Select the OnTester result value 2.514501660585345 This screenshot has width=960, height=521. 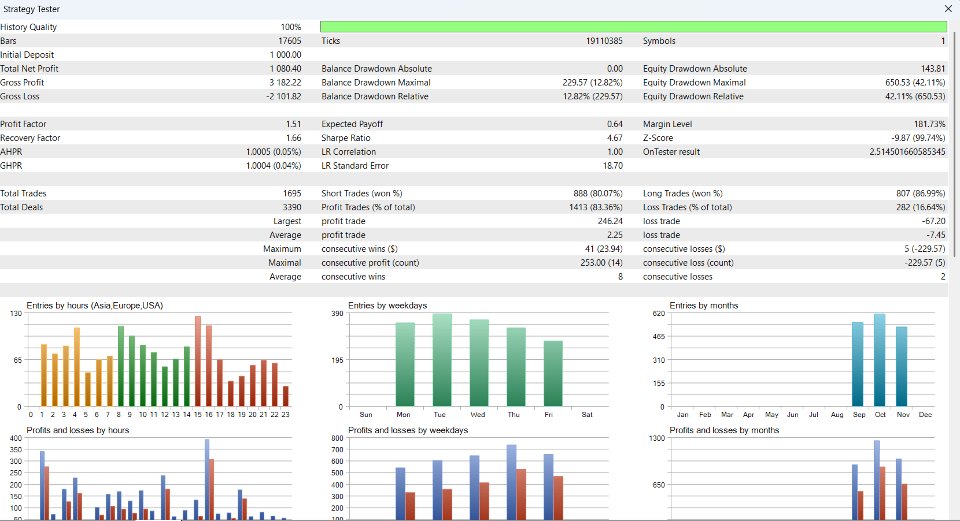coord(907,152)
